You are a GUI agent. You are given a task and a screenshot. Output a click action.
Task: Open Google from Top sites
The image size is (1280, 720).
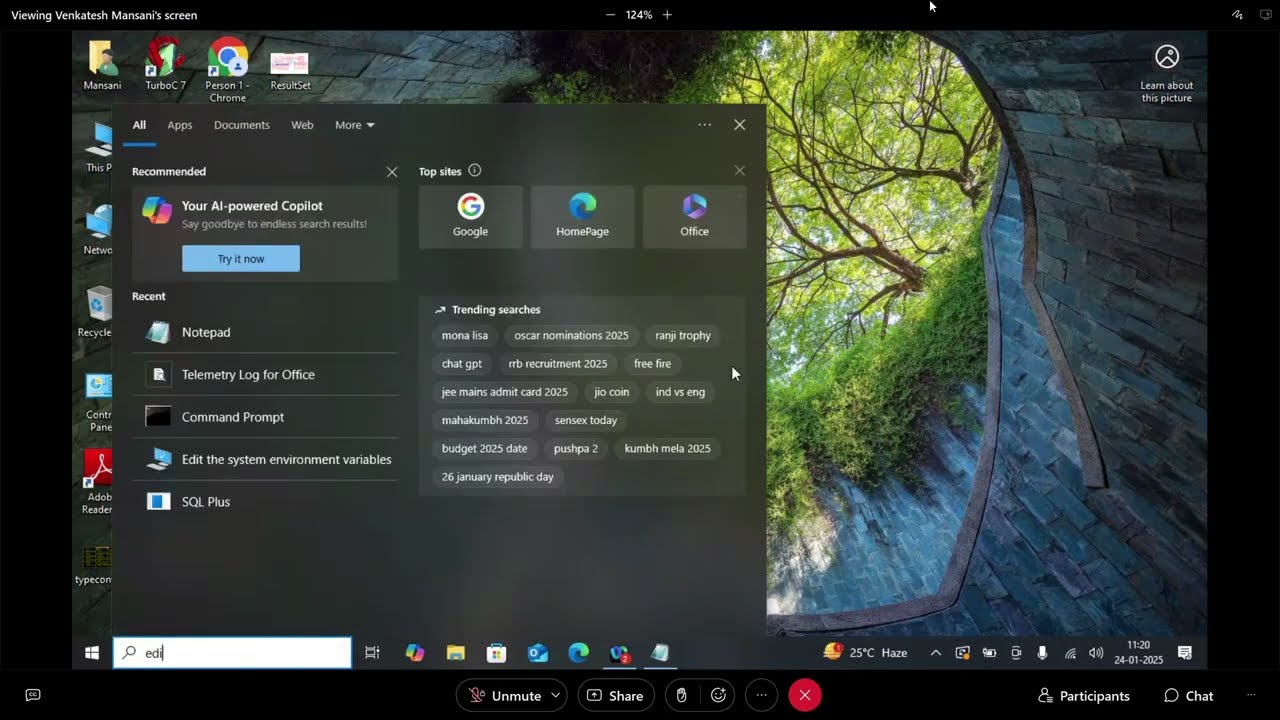[470, 217]
